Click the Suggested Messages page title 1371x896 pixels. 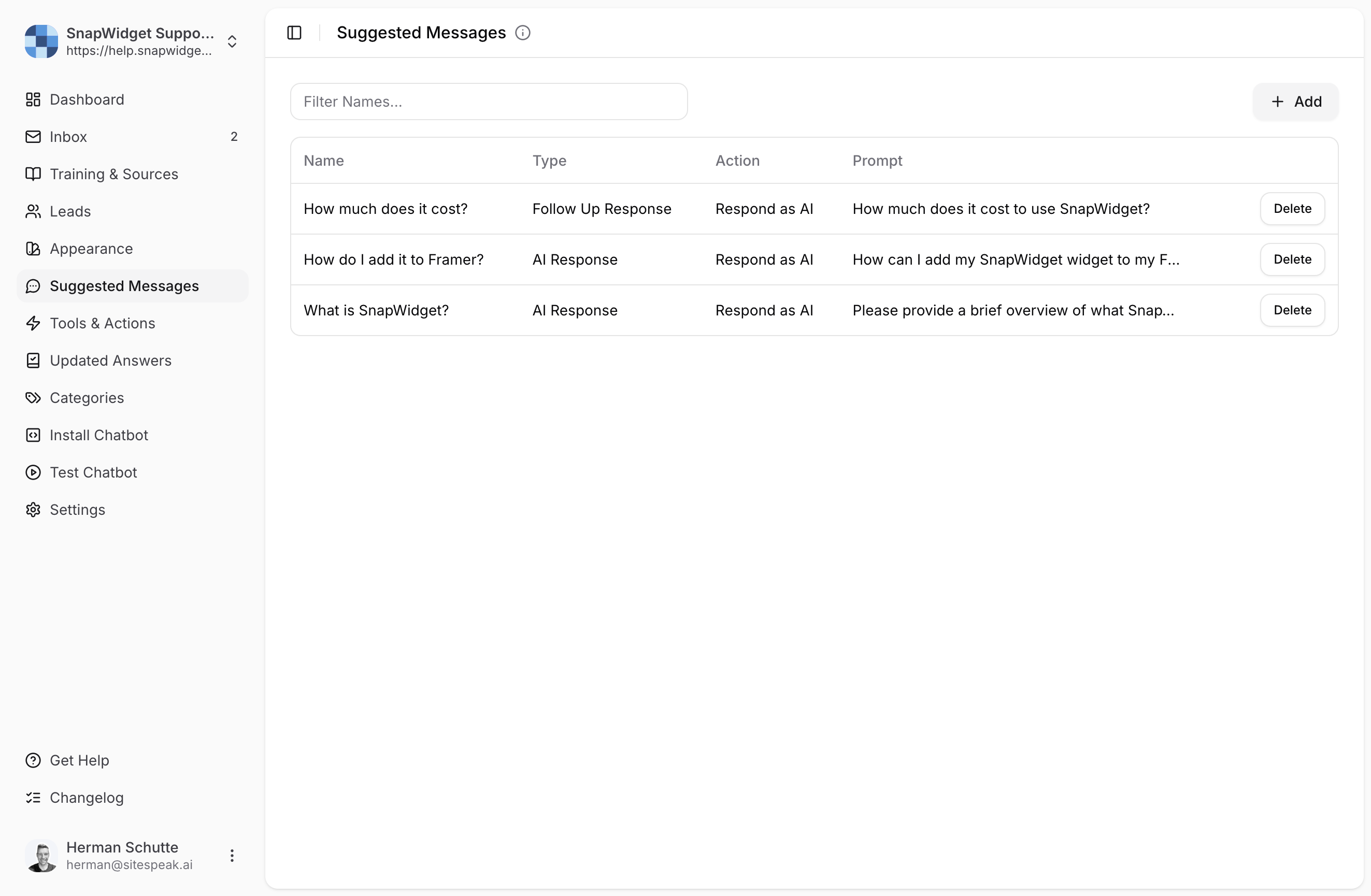[421, 33]
